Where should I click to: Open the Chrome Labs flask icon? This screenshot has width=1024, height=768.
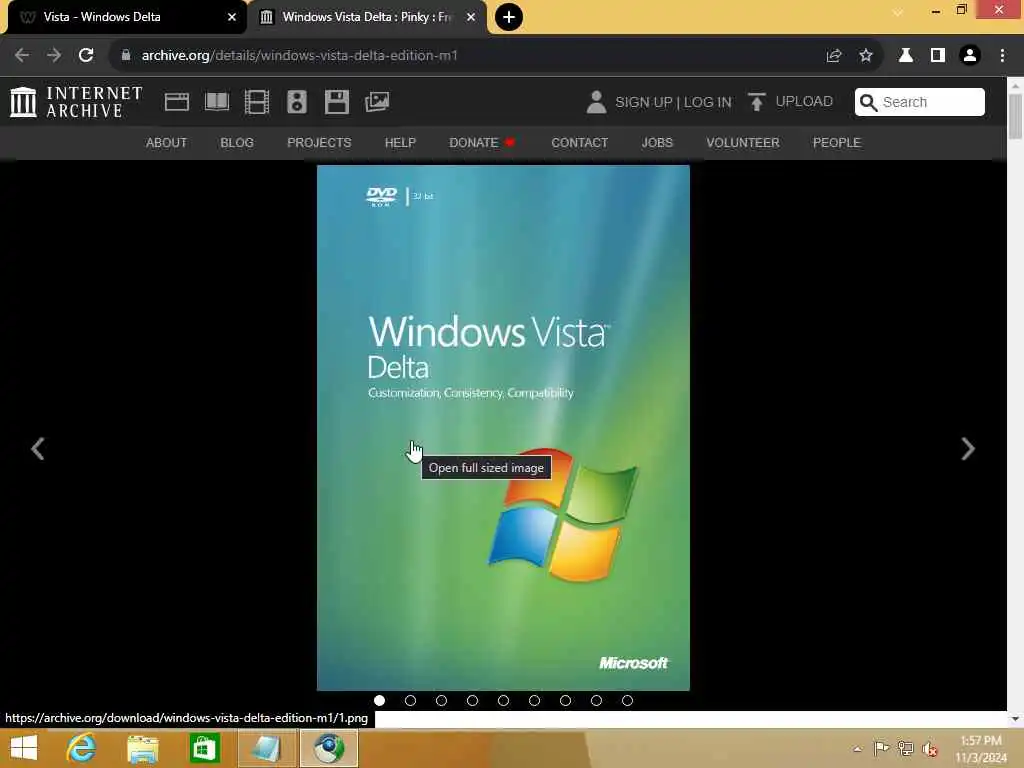tap(906, 56)
